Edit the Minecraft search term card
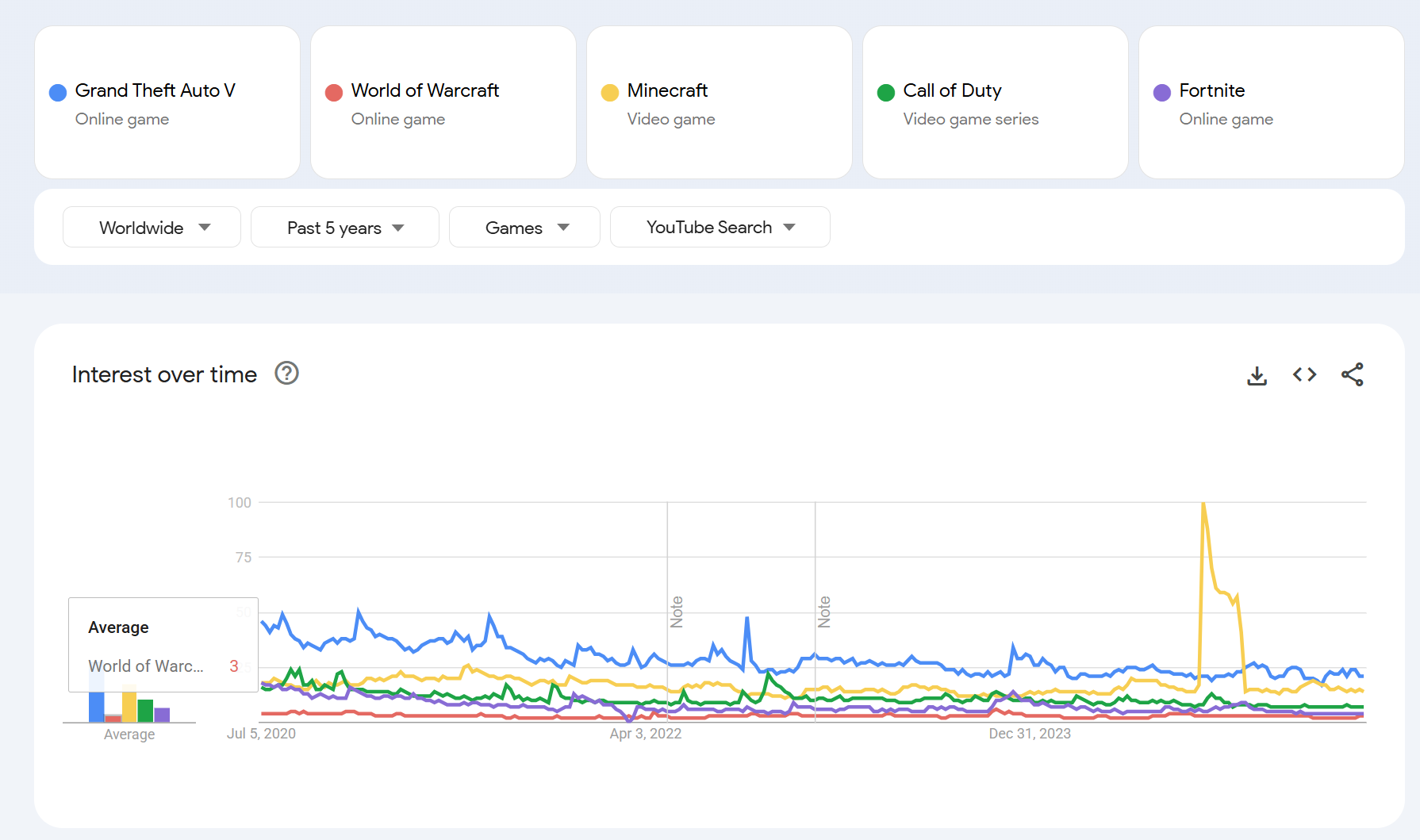 click(x=720, y=102)
